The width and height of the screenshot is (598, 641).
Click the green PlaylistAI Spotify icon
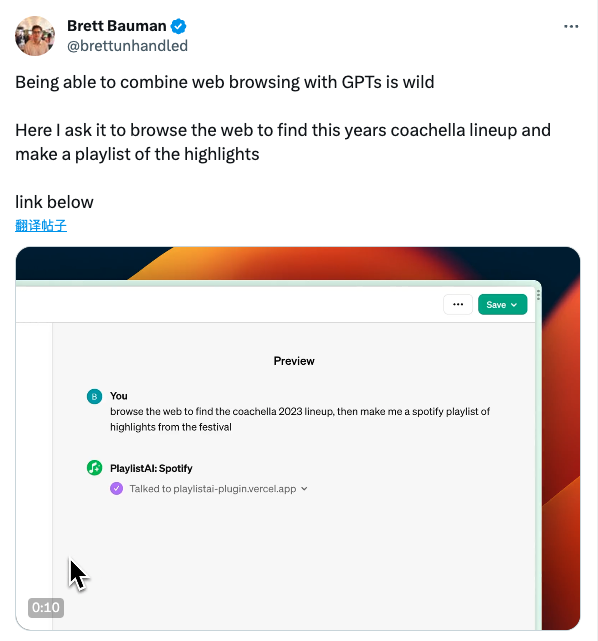(x=94, y=468)
